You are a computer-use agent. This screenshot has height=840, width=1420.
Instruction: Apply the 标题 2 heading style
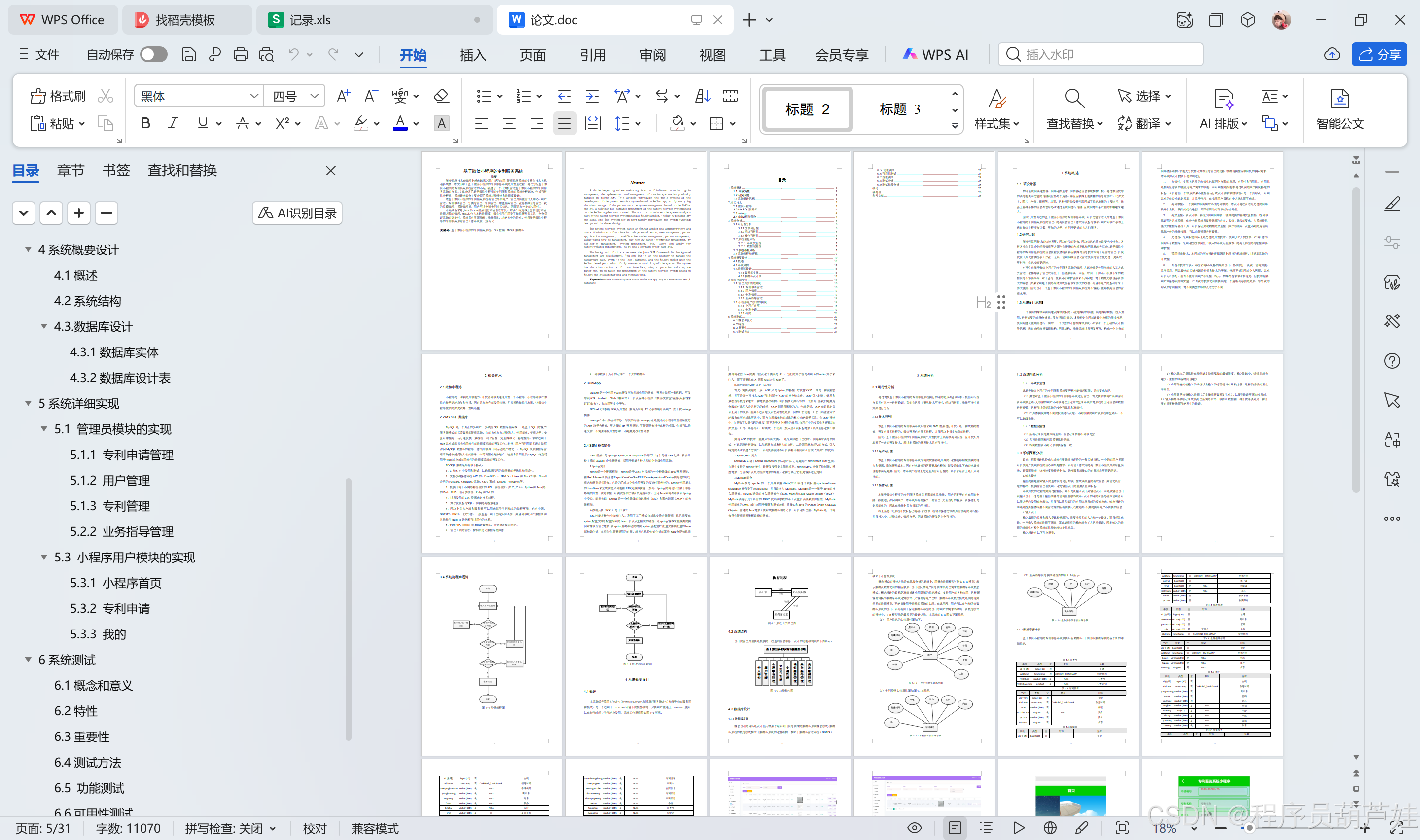tap(807, 109)
